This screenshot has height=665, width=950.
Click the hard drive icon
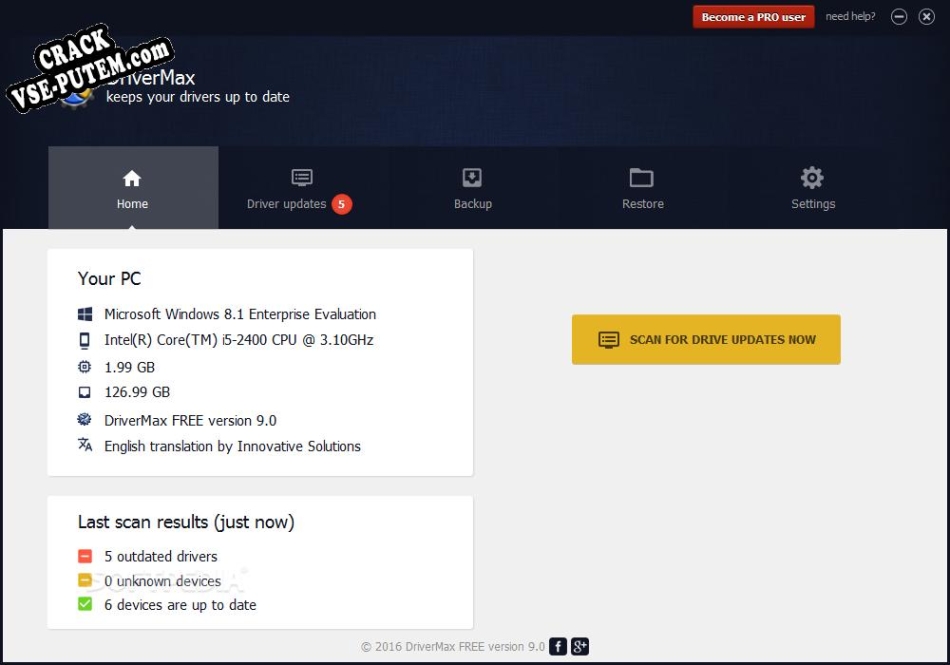[x=85, y=392]
